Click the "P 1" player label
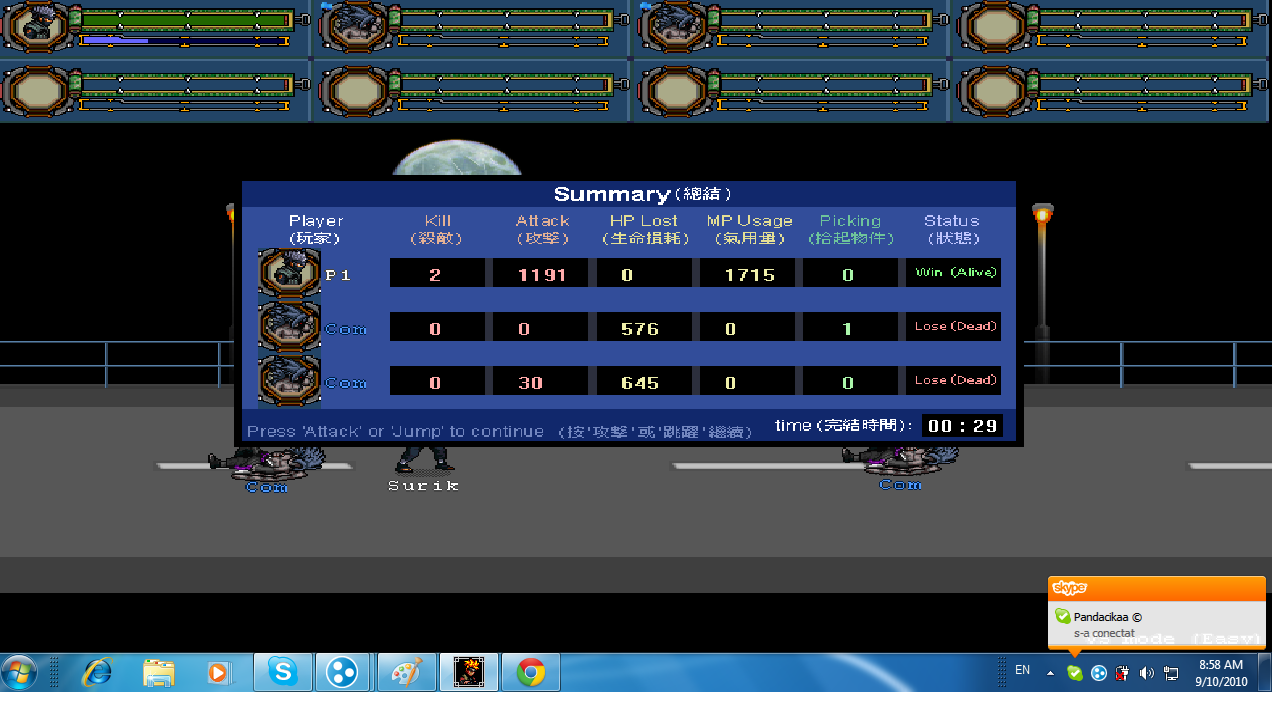The width and height of the screenshot is (1280, 720). tap(338, 274)
